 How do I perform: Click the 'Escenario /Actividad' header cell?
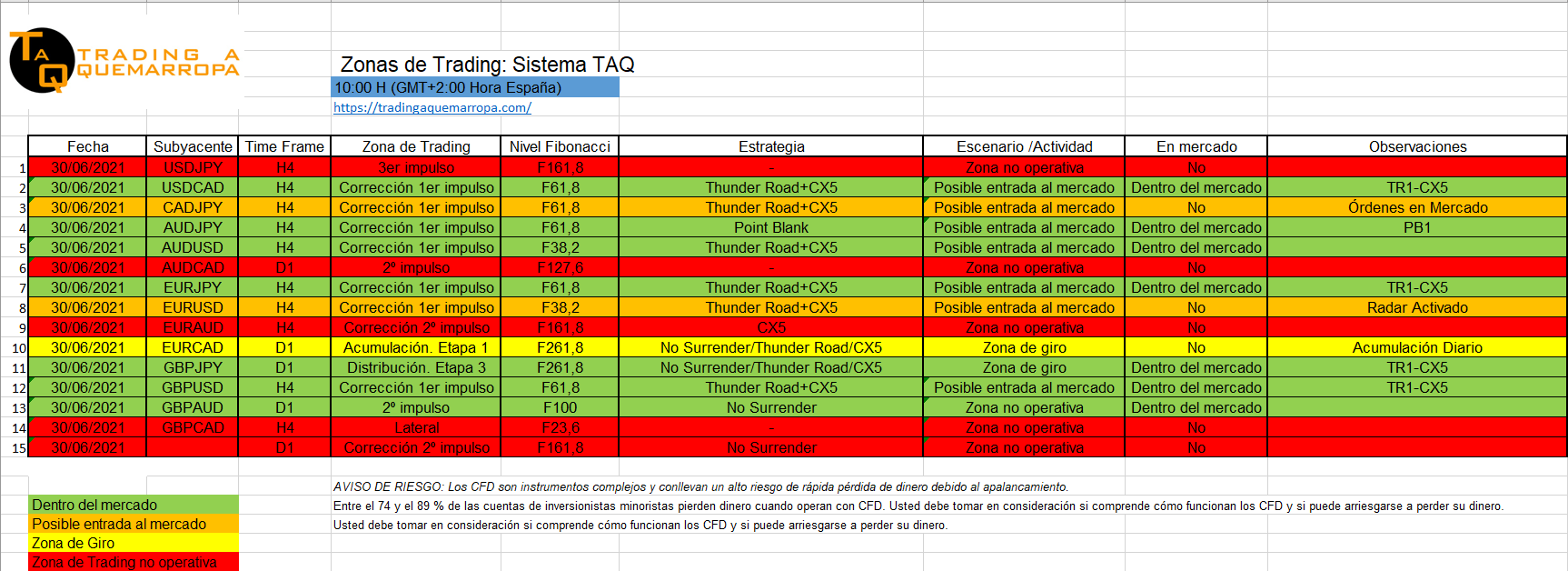pos(1024,146)
